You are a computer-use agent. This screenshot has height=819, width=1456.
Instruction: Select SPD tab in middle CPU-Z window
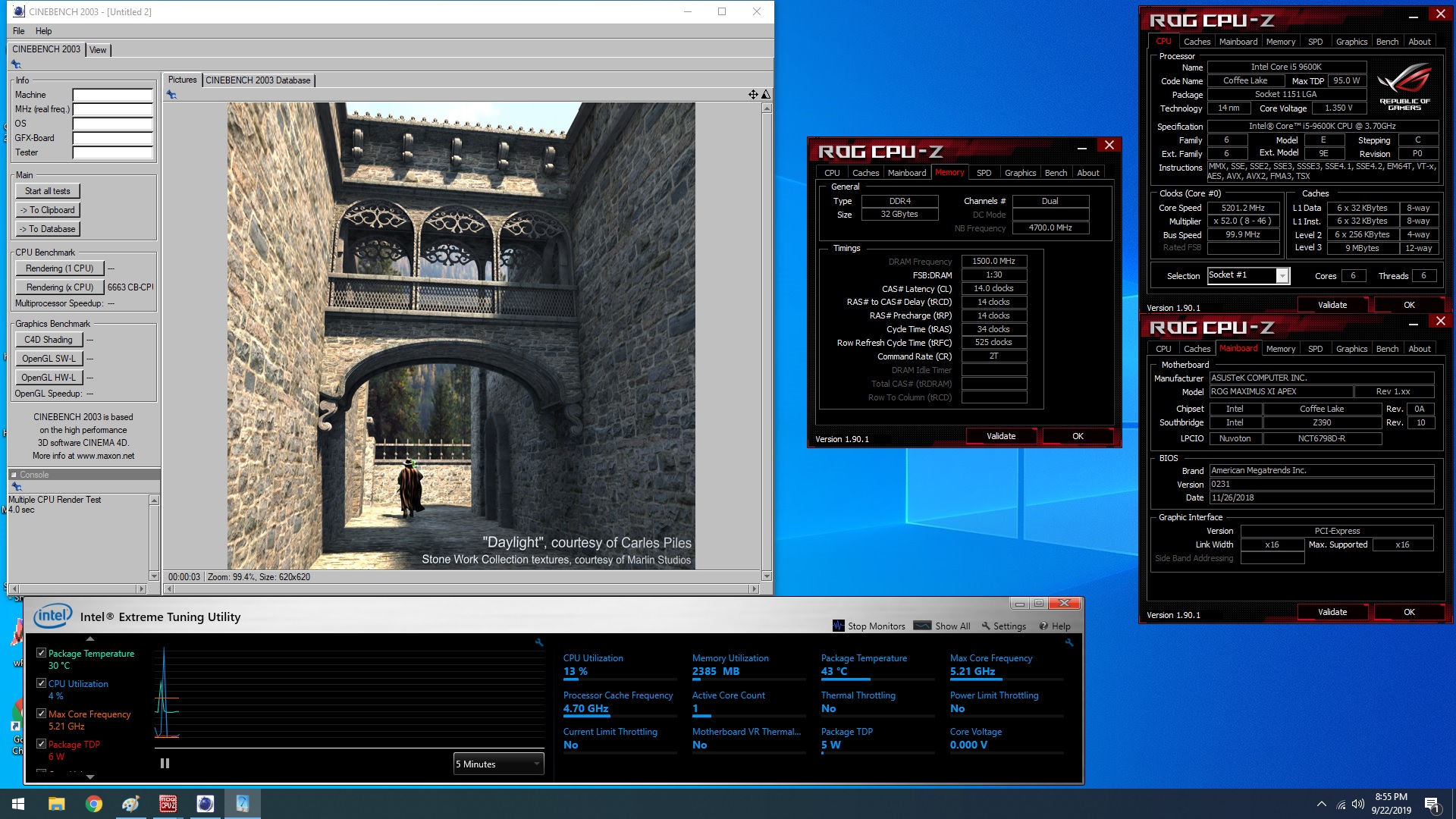(x=984, y=173)
